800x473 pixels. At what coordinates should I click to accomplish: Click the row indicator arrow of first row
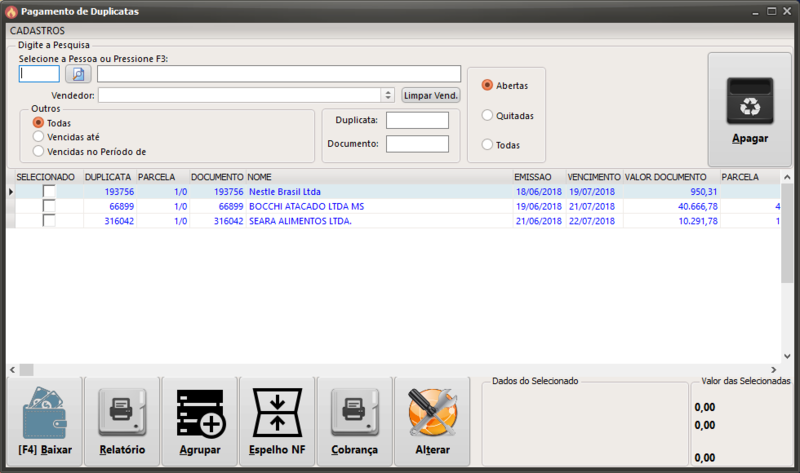click(11, 192)
